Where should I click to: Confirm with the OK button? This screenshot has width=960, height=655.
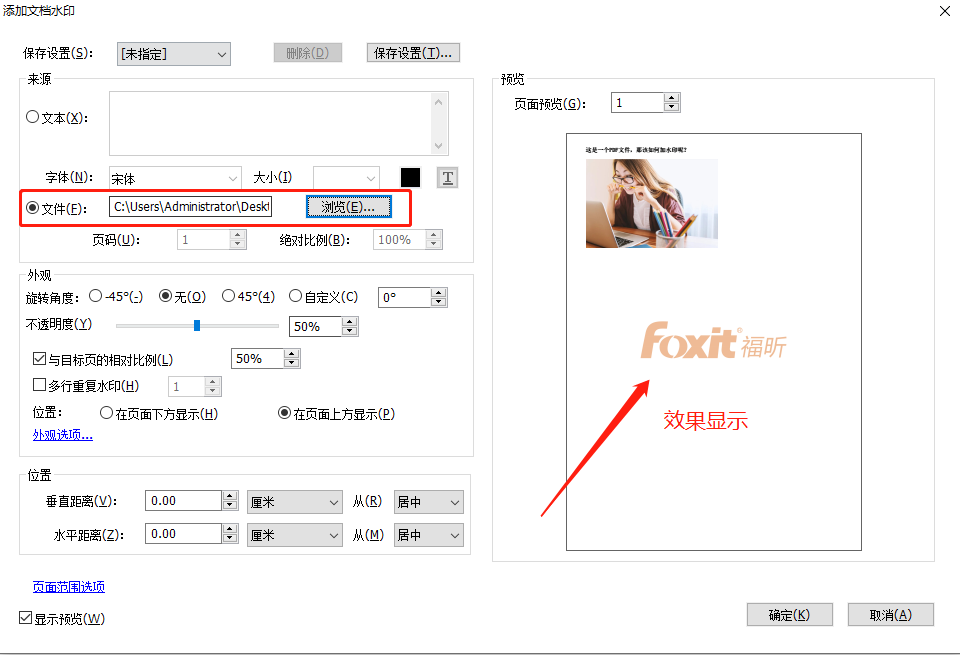coord(789,615)
